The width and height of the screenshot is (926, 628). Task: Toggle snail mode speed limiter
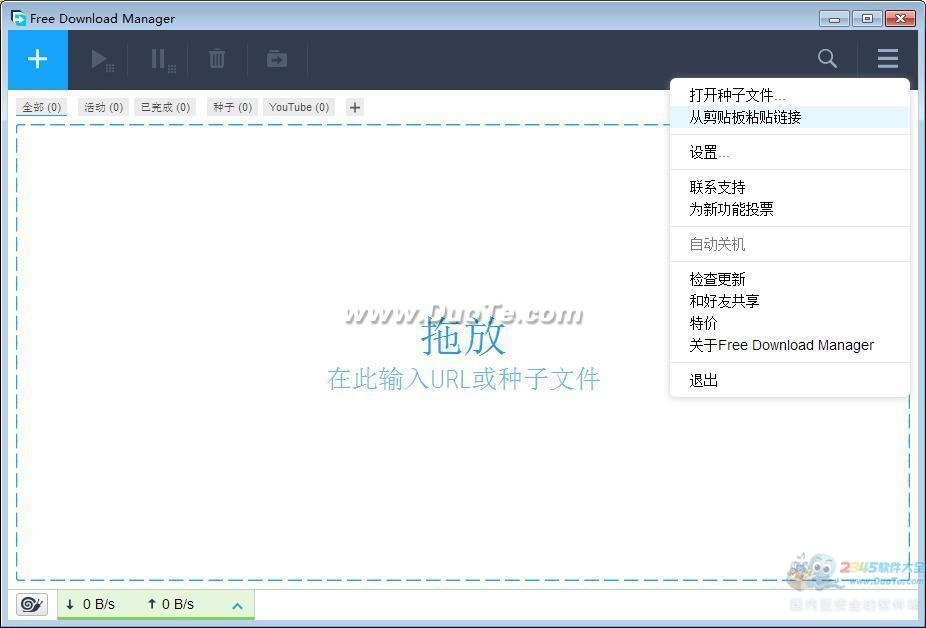pyautogui.click(x=32, y=604)
